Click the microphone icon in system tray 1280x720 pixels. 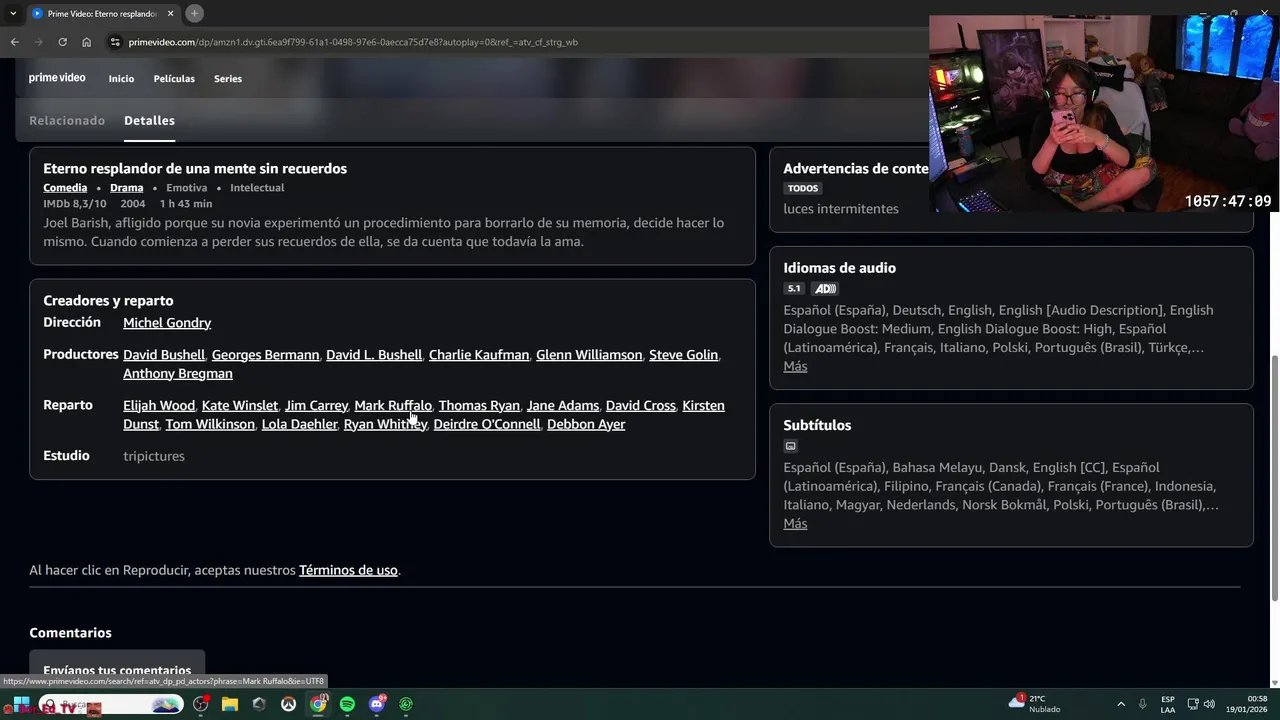click(x=1142, y=704)
